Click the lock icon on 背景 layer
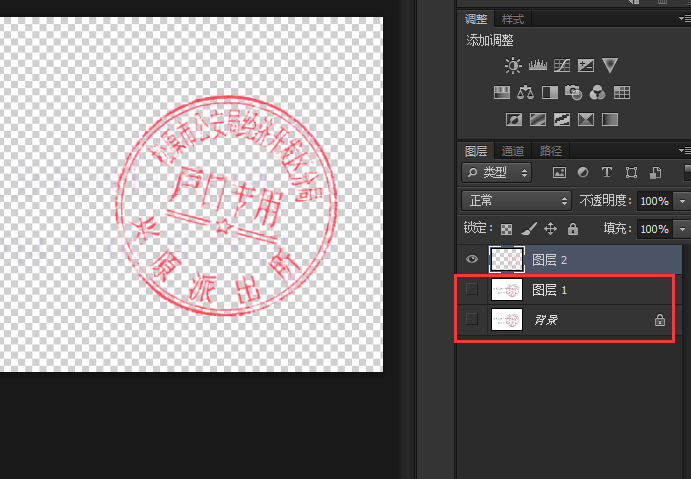Viewport: 691px width, 479px height. click(x=660, y=320)
